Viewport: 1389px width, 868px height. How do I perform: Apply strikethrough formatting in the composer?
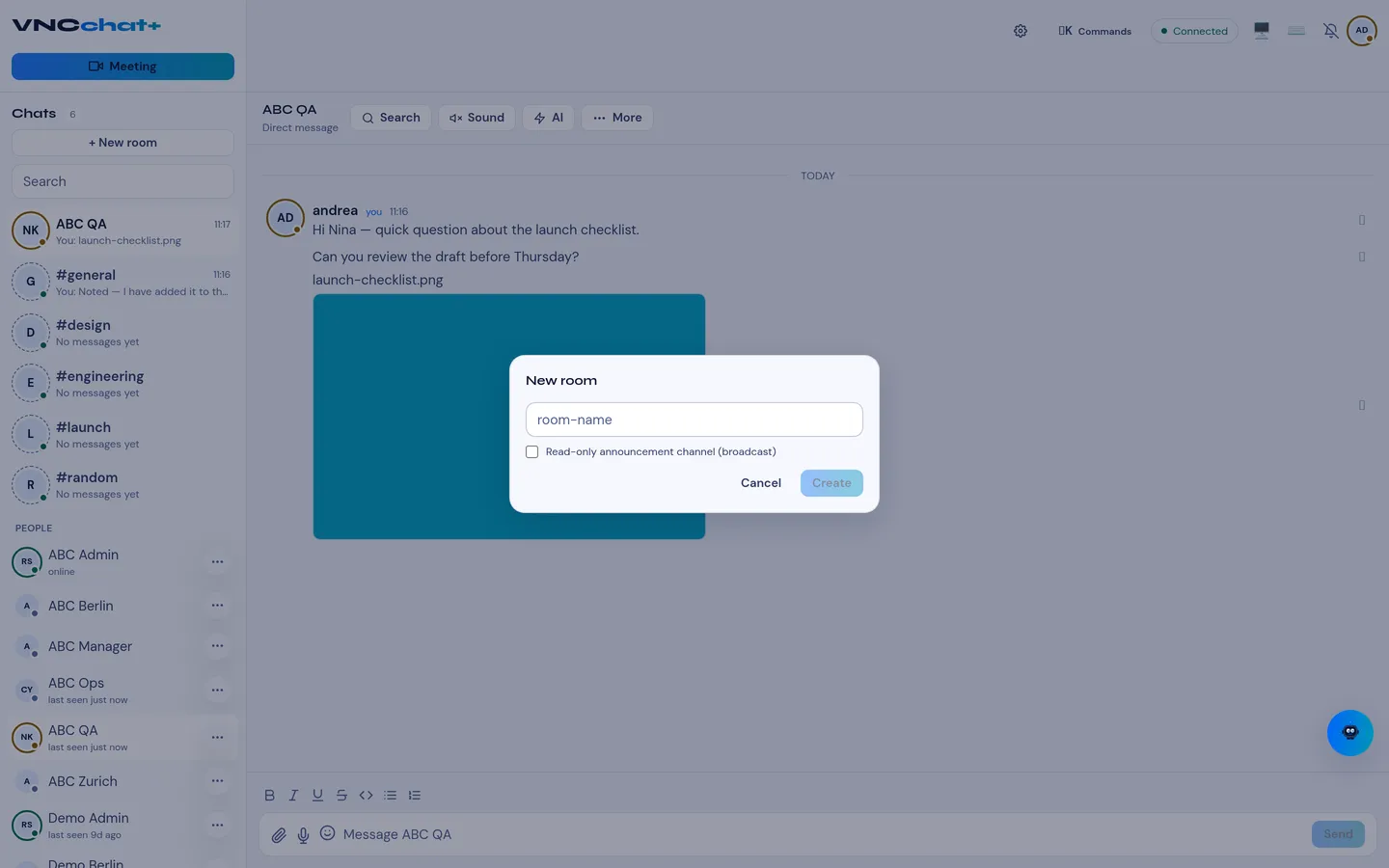click(341, 796)
